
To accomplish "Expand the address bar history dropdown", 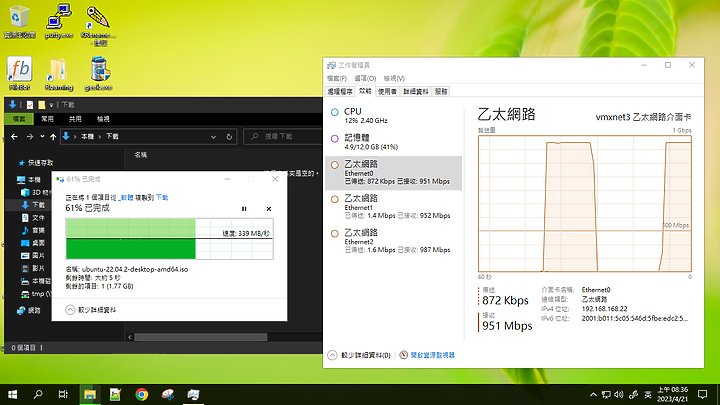I will click(x=213, y=137).
